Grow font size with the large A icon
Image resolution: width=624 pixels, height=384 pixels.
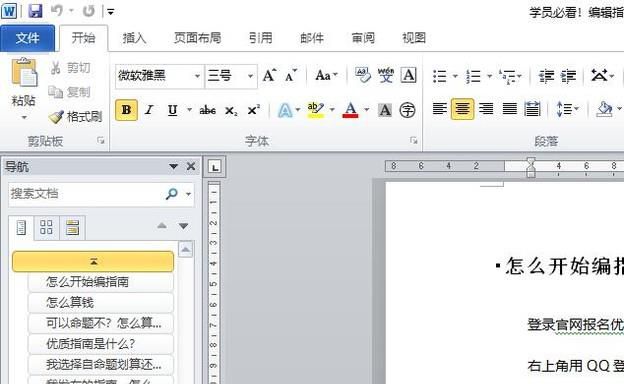pyautogui.click(x=269, y=75)
